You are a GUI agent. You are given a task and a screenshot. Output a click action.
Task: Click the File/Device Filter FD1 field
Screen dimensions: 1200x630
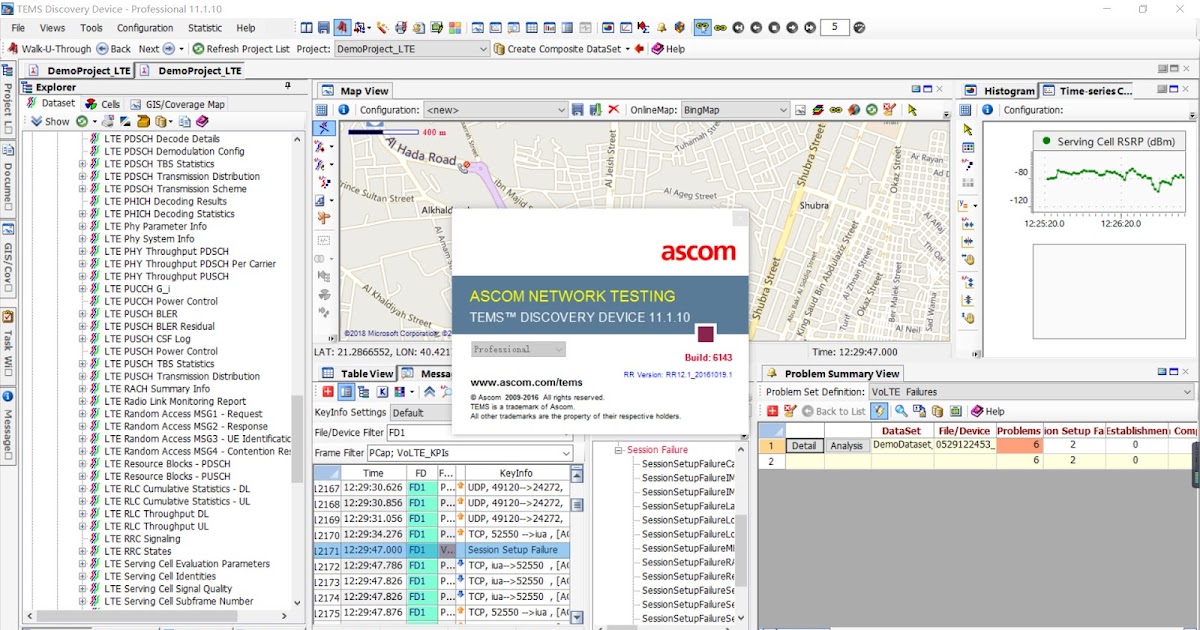coord(479,433)
